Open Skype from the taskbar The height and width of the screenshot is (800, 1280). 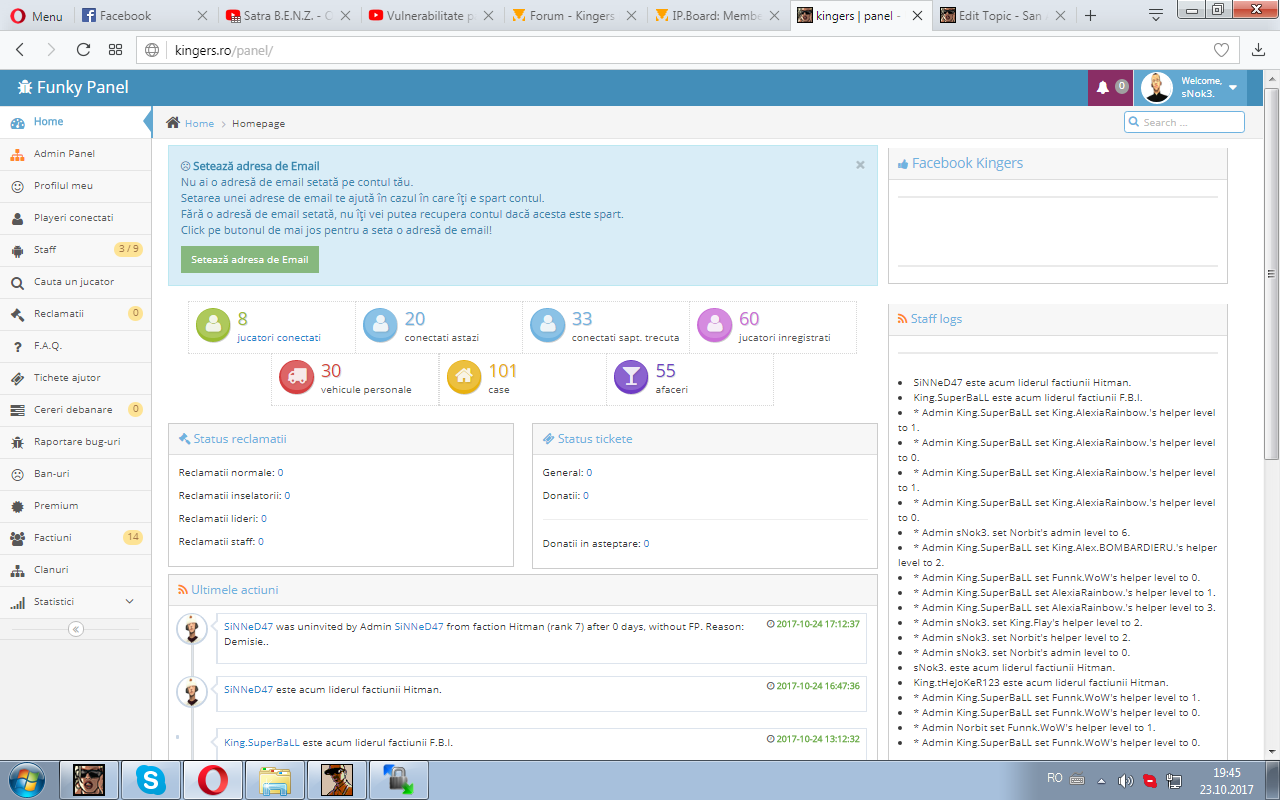point(151,779)
